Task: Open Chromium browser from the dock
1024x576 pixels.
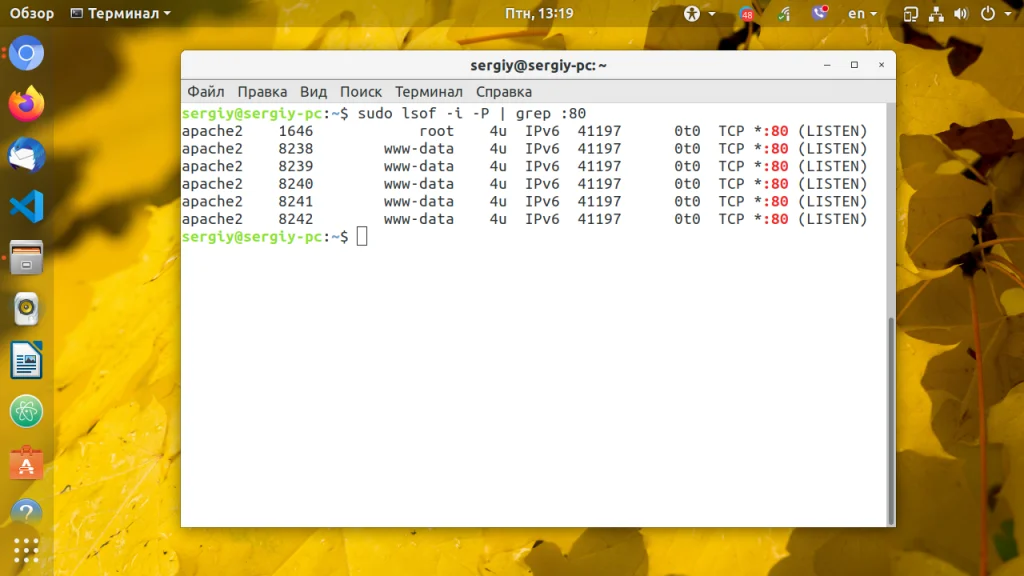Action: (x=26, y=53)
